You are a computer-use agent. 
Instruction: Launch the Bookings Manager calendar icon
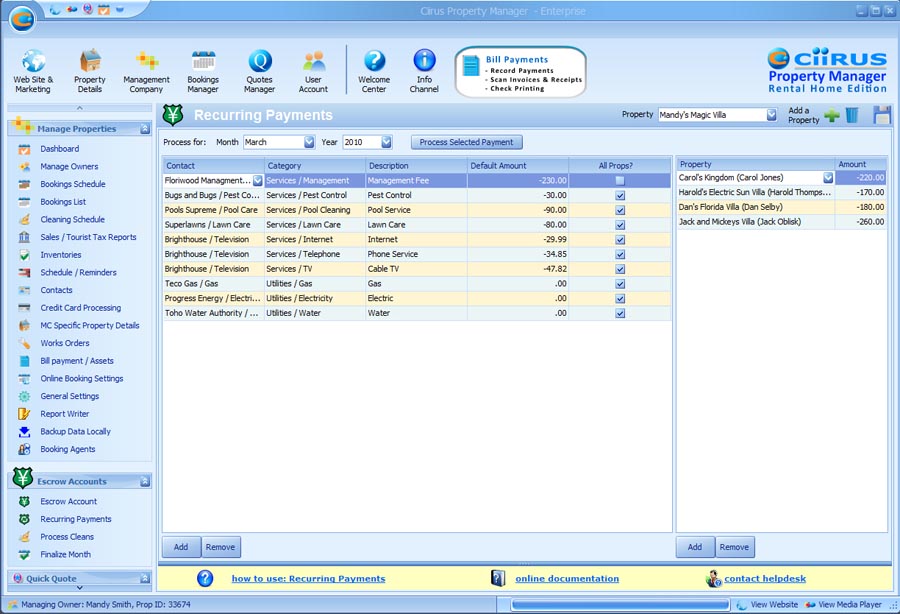coord(203,61)
